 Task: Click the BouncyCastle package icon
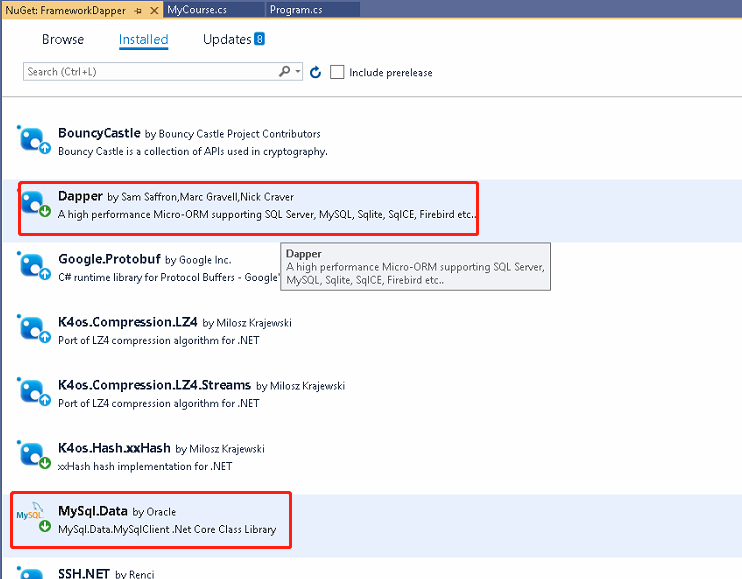34,140
